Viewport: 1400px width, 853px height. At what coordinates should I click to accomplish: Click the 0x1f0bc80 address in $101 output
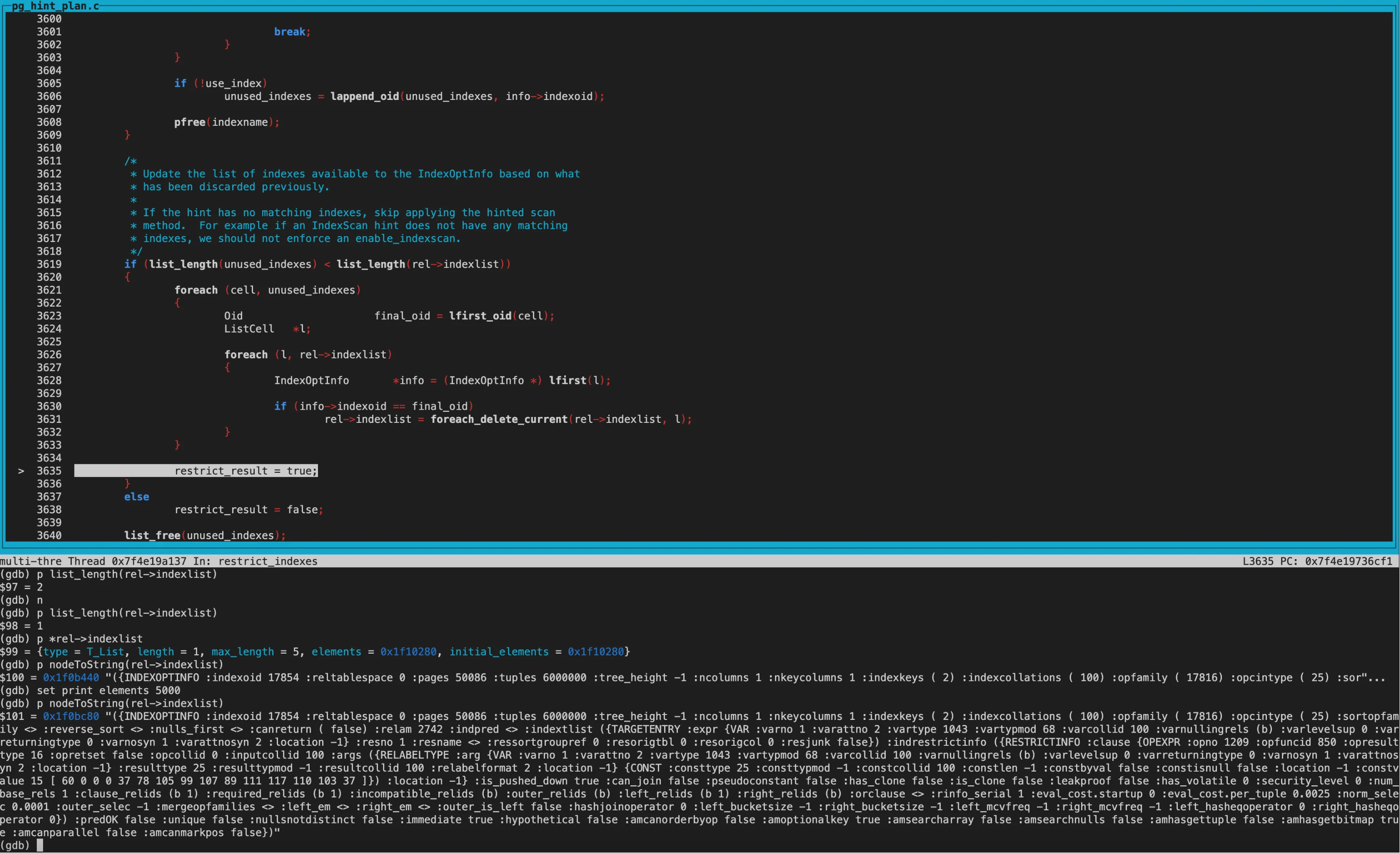click(x=70, y=717)
